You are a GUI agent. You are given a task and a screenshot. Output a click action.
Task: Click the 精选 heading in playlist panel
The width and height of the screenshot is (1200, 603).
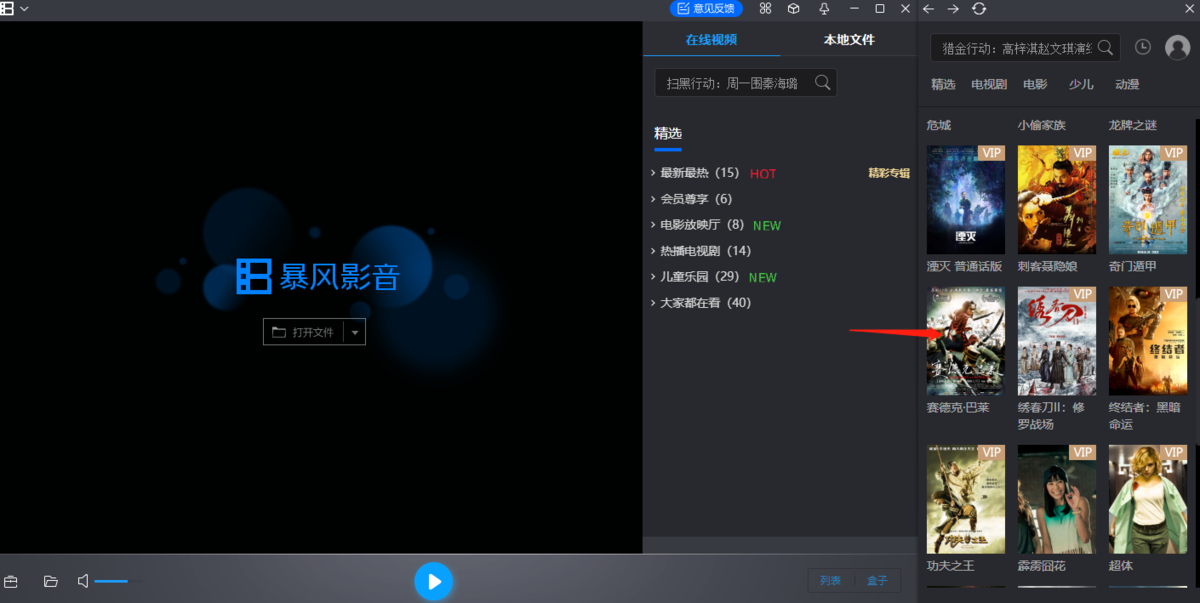[668, 133]
